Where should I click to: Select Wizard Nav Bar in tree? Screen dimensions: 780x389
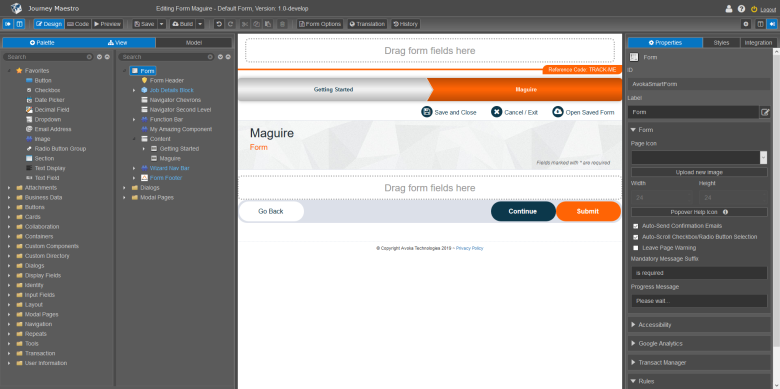click(169, 168)
